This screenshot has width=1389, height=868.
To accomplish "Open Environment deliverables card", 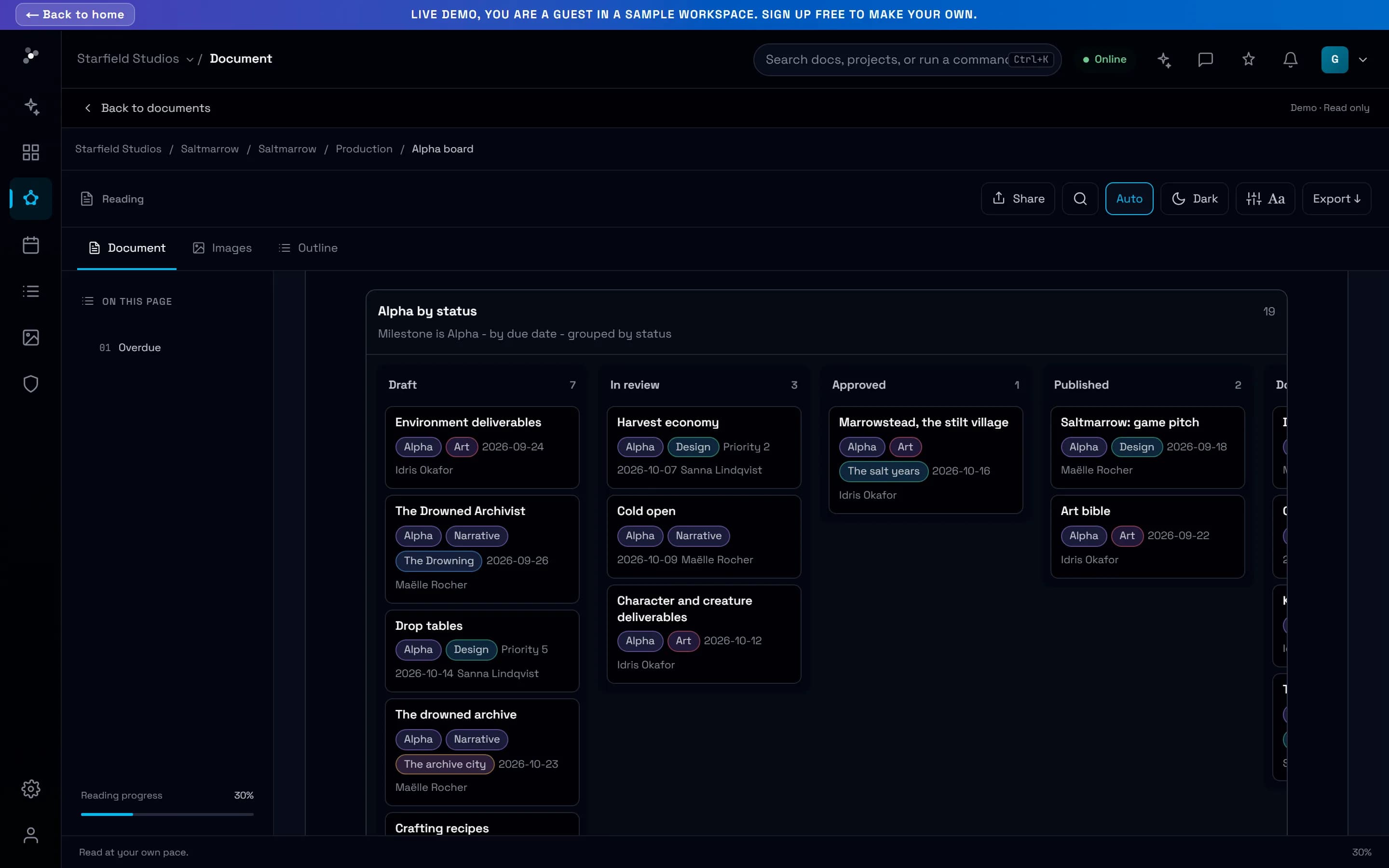I will [x=481, y=447].
